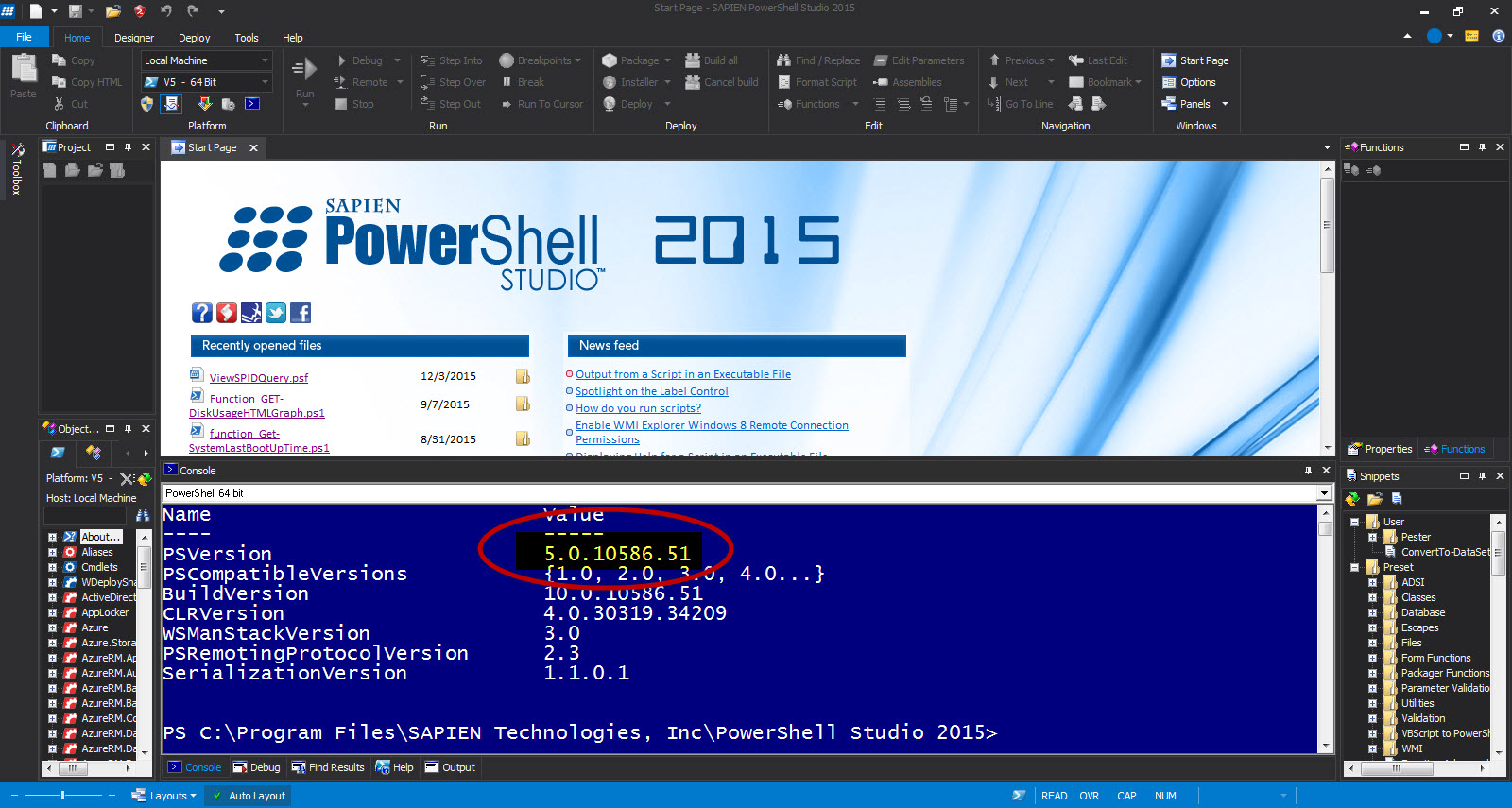The image size is (1512, 808).
Task: Click the refresh icon beside Platform: V5
Action: point(145,479)
